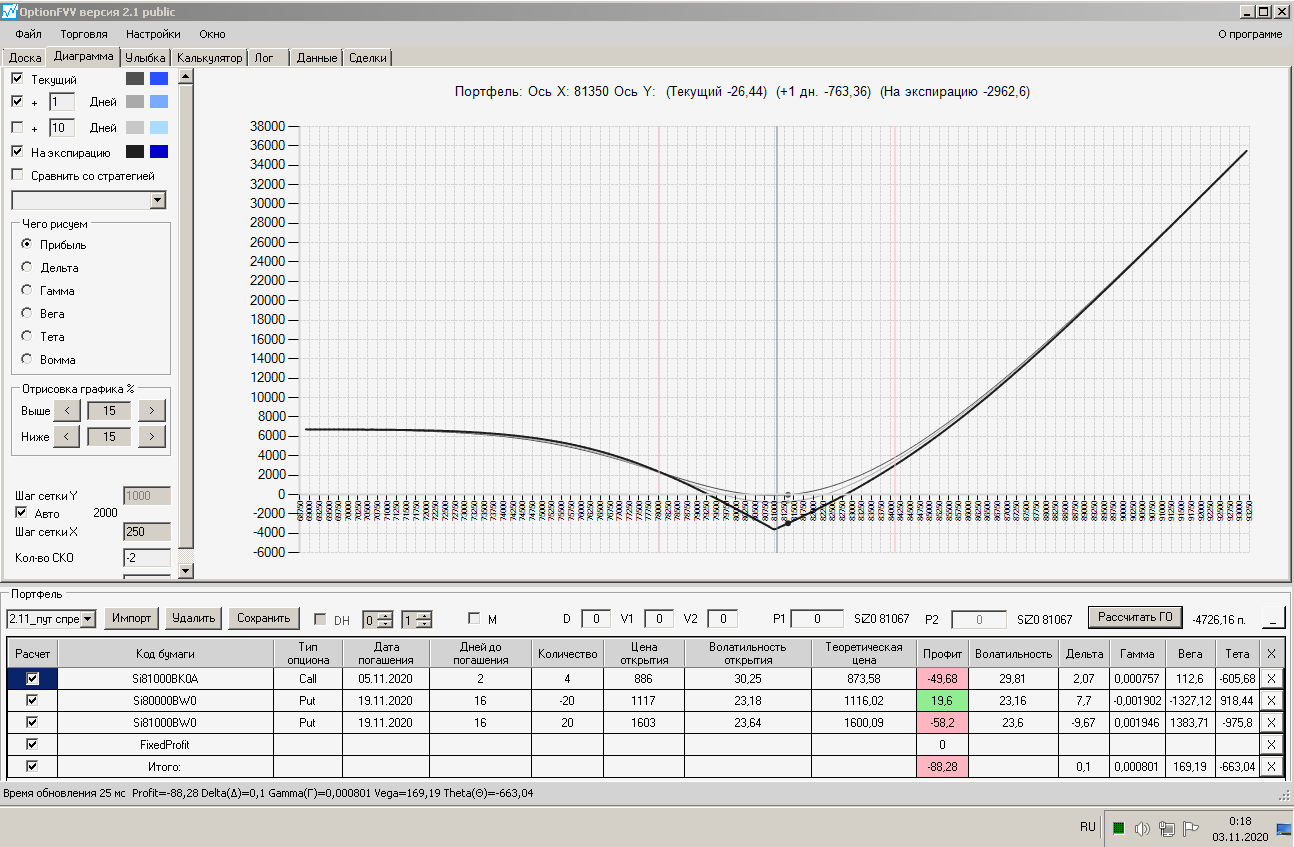Open the Файл menu

pos(28,34)
